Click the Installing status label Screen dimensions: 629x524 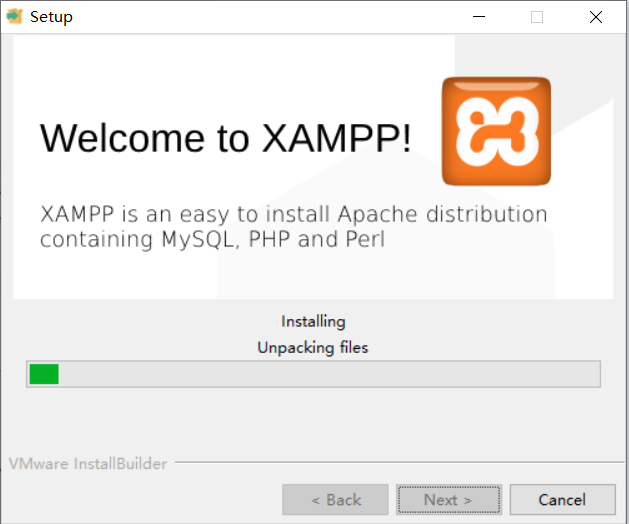coord(313,321)
